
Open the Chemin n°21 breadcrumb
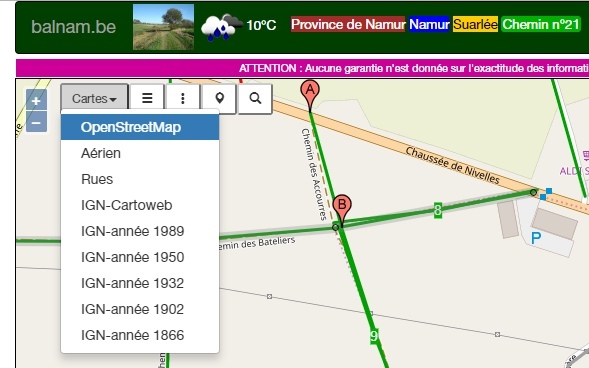click(x=541, y=24)
